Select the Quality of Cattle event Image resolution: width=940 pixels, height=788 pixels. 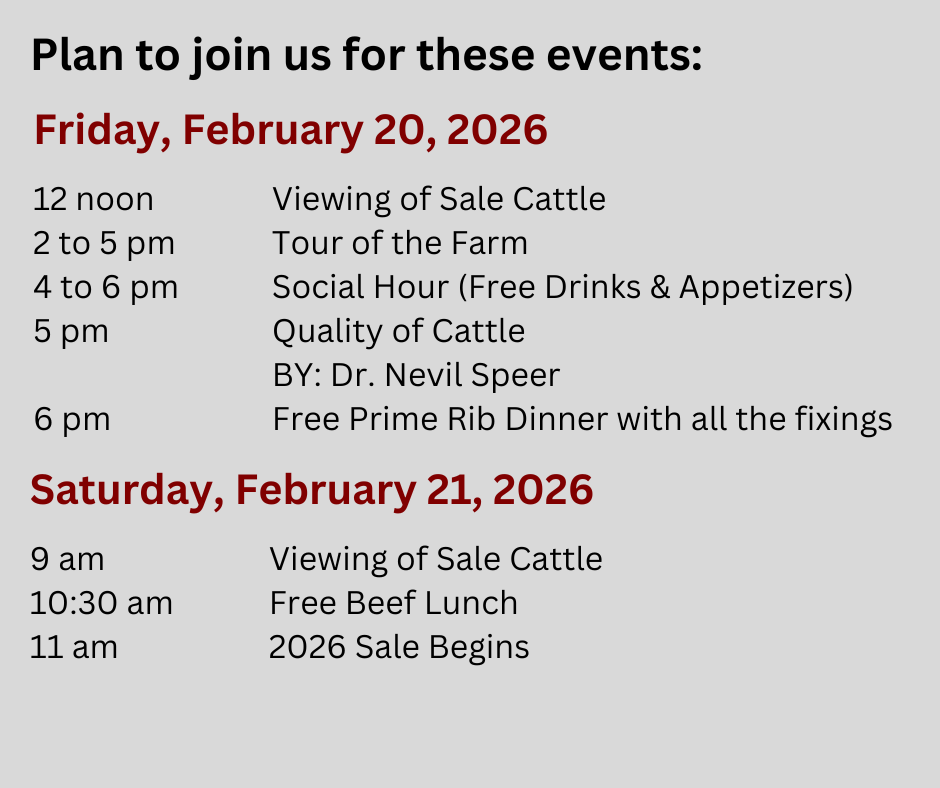[x=399, y=331]
